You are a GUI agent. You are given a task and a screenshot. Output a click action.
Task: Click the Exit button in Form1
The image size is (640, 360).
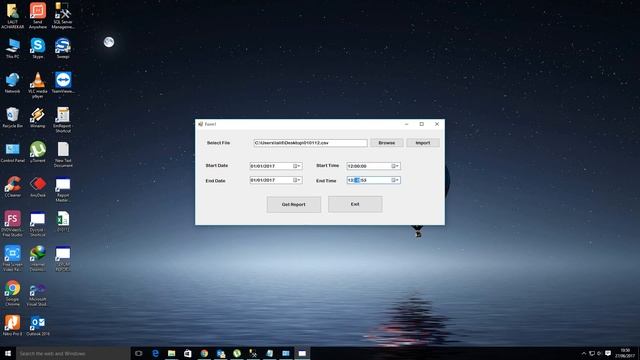tap(355, 204)
